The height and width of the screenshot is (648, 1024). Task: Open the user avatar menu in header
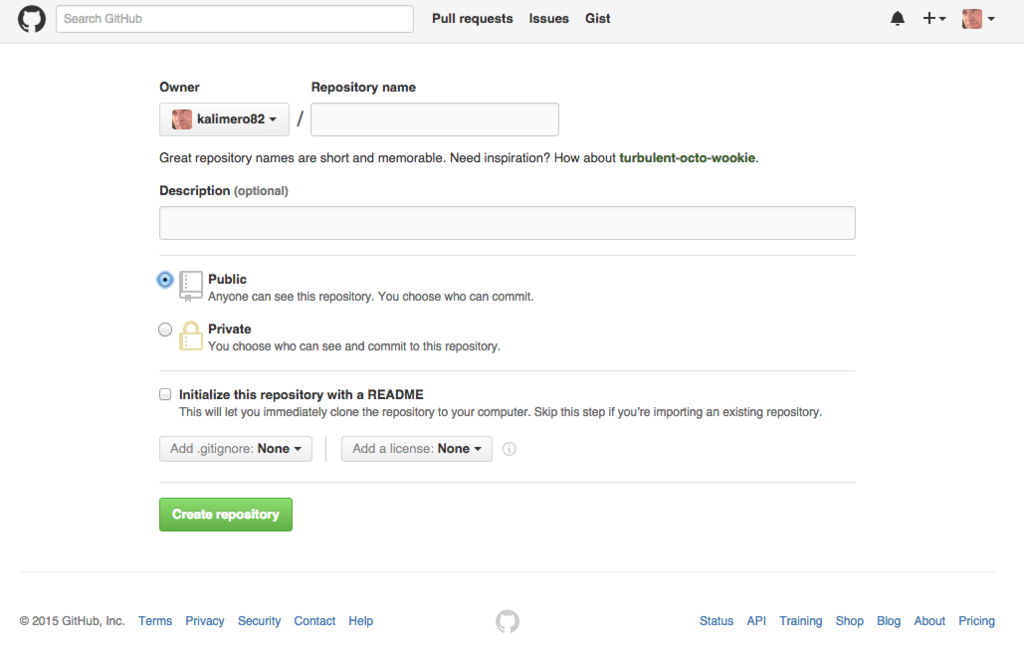point(978,19)
